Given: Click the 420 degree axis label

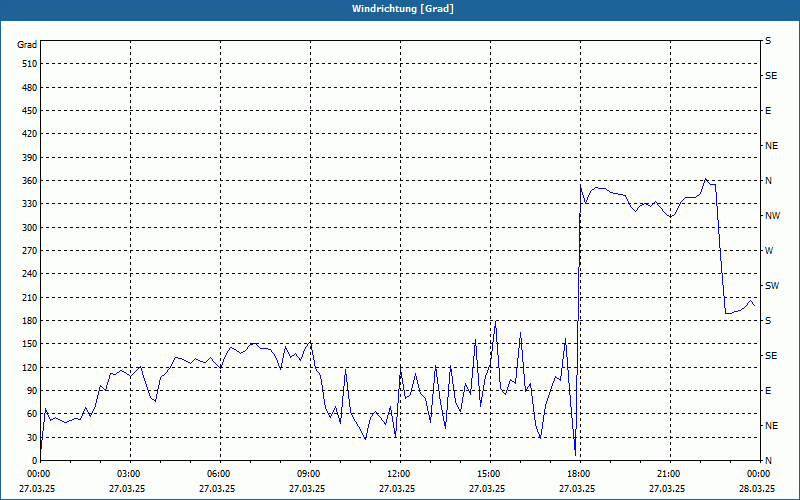Looking at the screenshot, I should pos(30,134).
